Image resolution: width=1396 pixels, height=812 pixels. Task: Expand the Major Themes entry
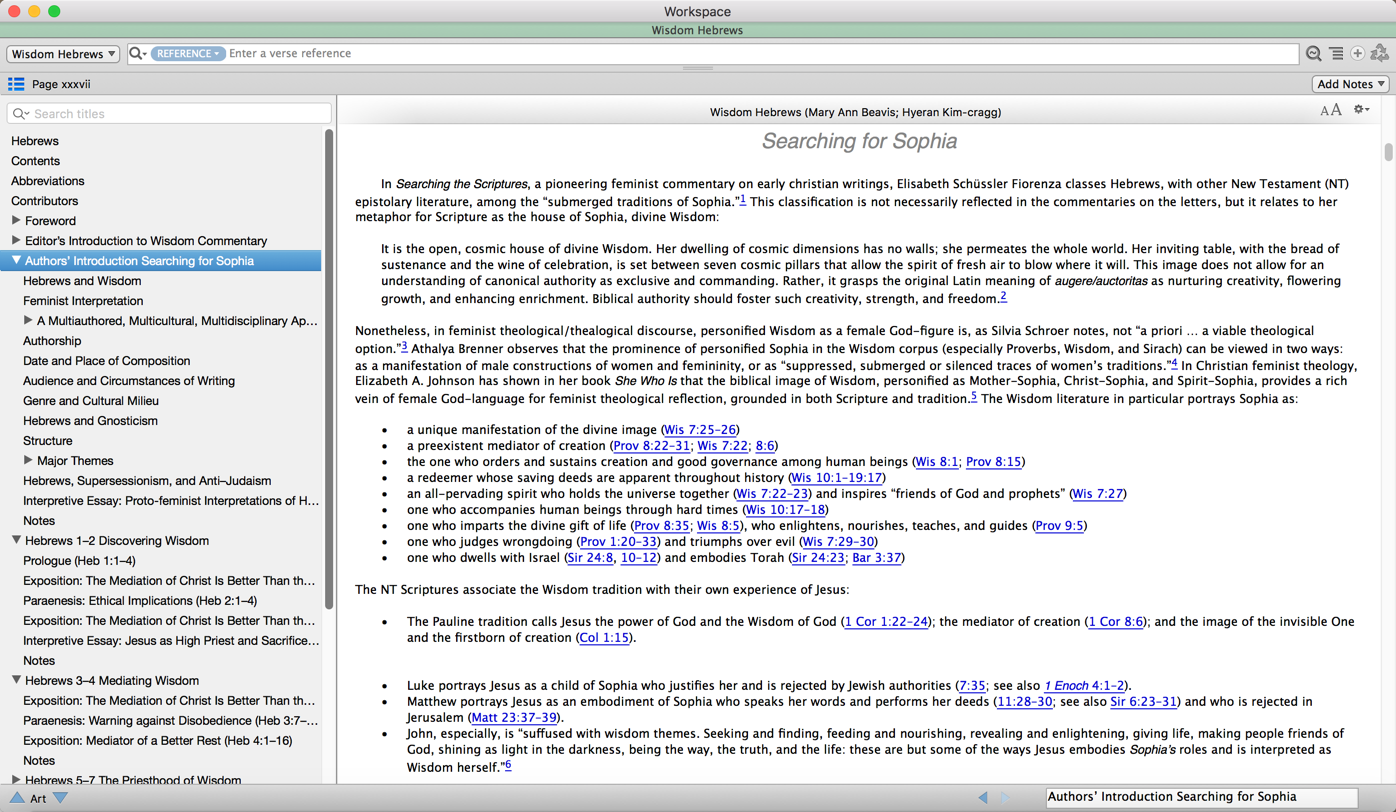[28, 460]
